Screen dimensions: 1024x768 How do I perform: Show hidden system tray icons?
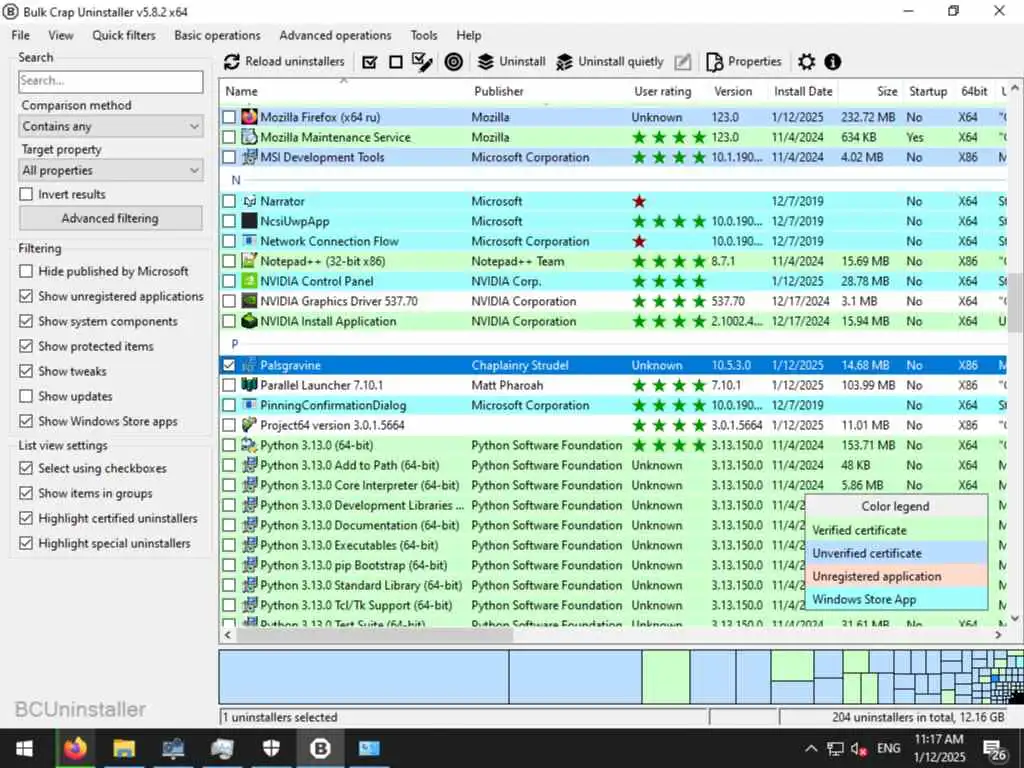pos(810,749)
